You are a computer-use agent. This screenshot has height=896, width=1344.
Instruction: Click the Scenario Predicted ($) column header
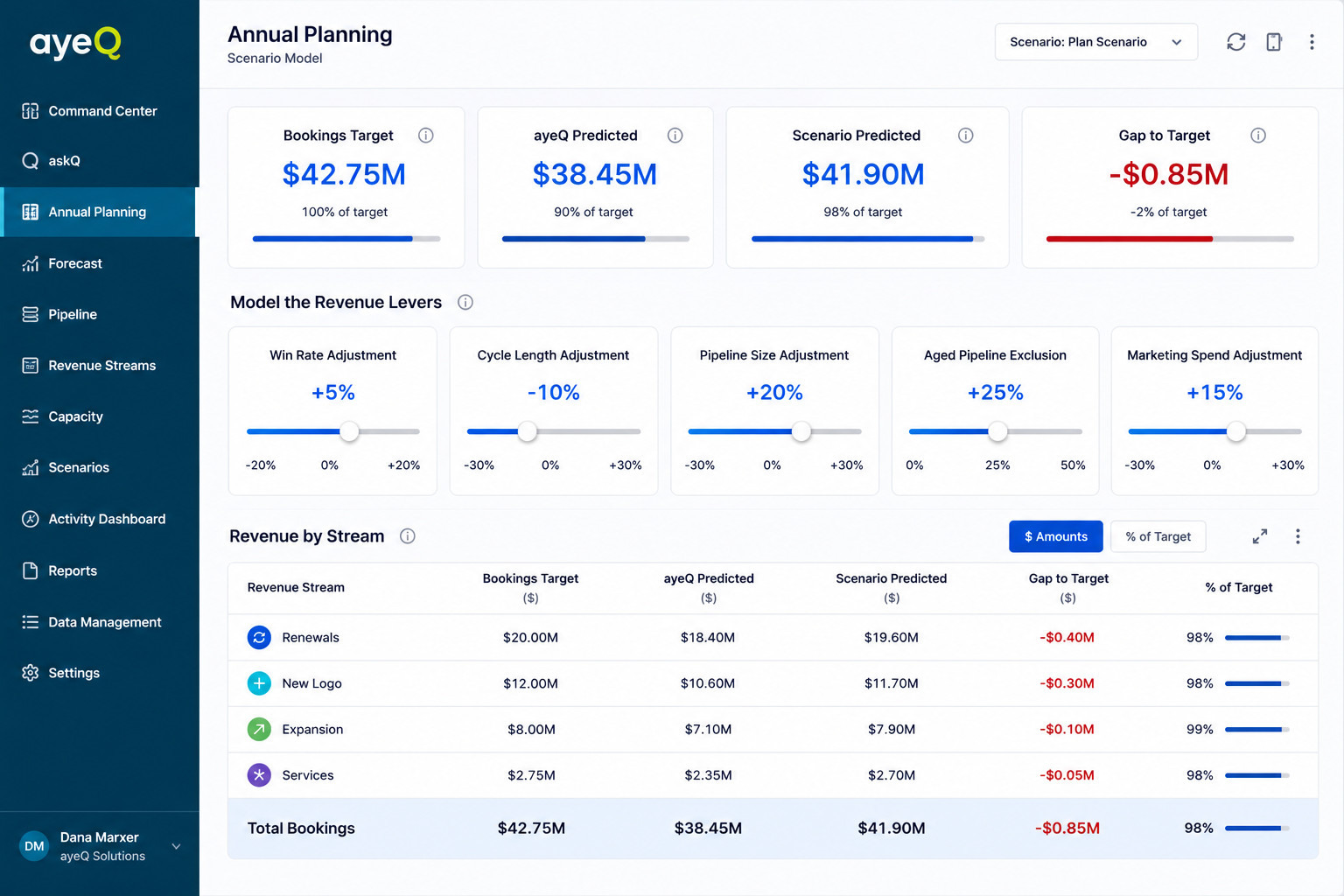[892, 588]
